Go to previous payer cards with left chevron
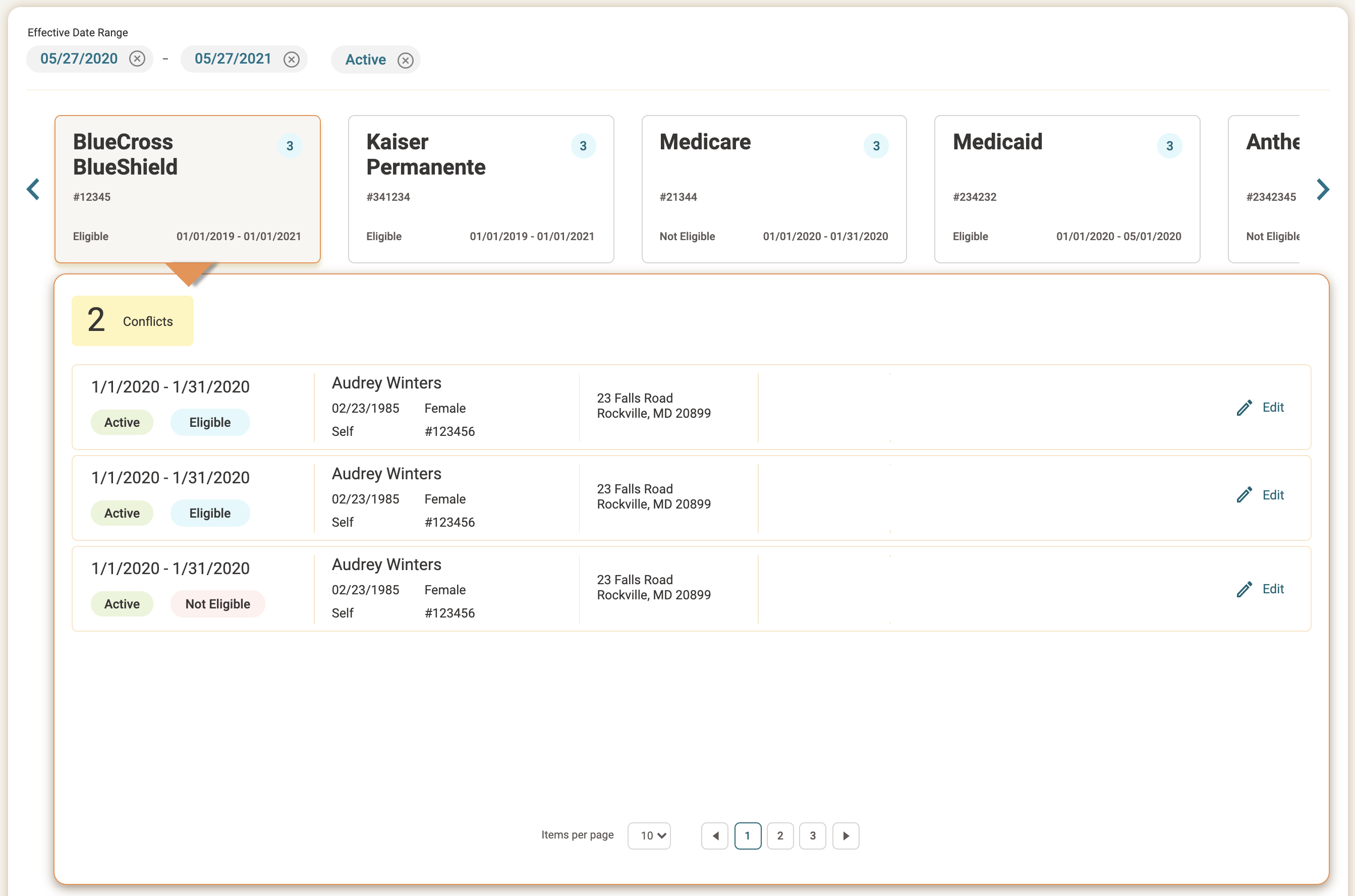This screenshot has height=896, width=1355. (33, 189)
